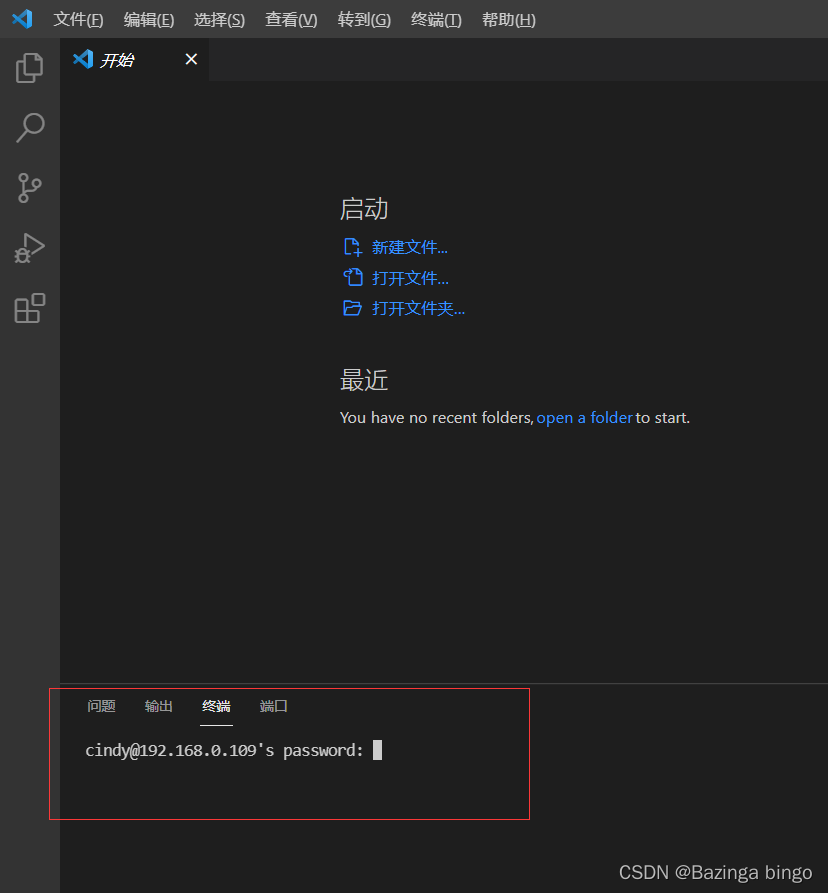
Task: Click the folder icon beside 打开文件夹
Action: tap(352, 308)
